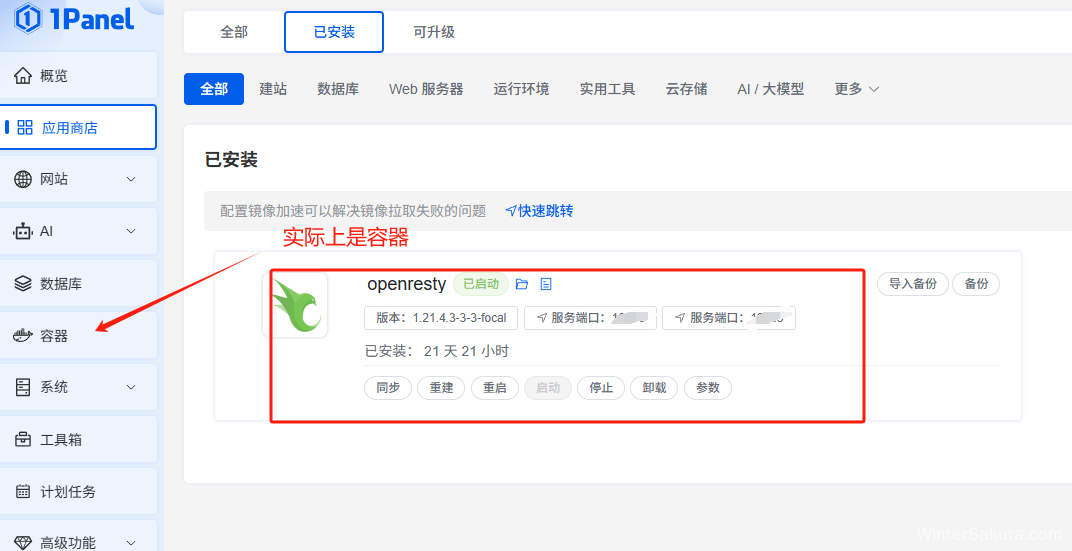This screenshot has width=1072, height=551.
Task: Open the 工具箱 toolbox page
Action: coord(78,439)
